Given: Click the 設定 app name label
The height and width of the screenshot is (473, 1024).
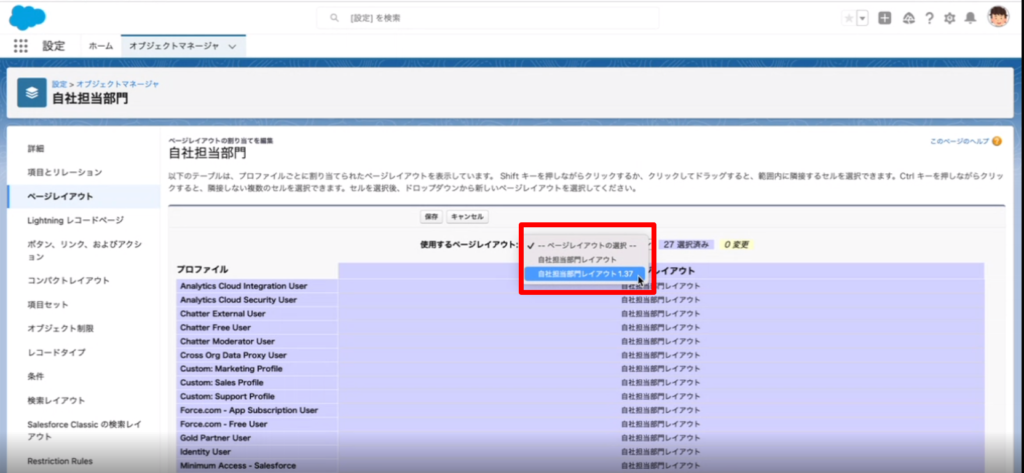Looking at the screenshot, I should pyautogui.click(x=54, y=46).
